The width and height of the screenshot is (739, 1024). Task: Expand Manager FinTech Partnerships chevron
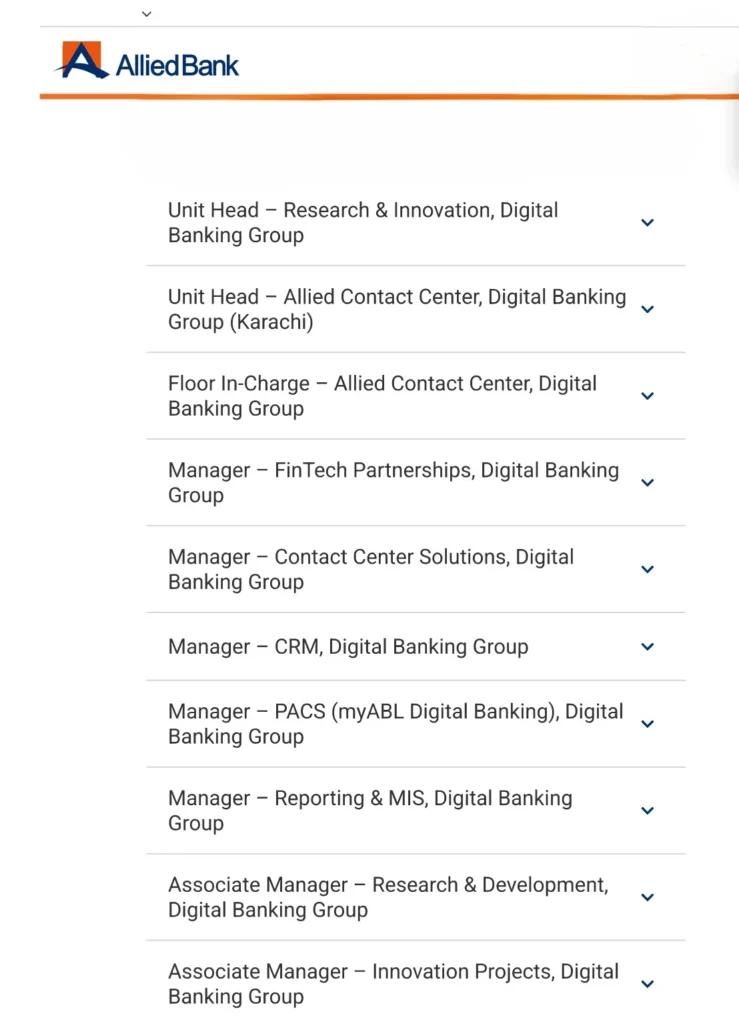[x=647, y=483]
